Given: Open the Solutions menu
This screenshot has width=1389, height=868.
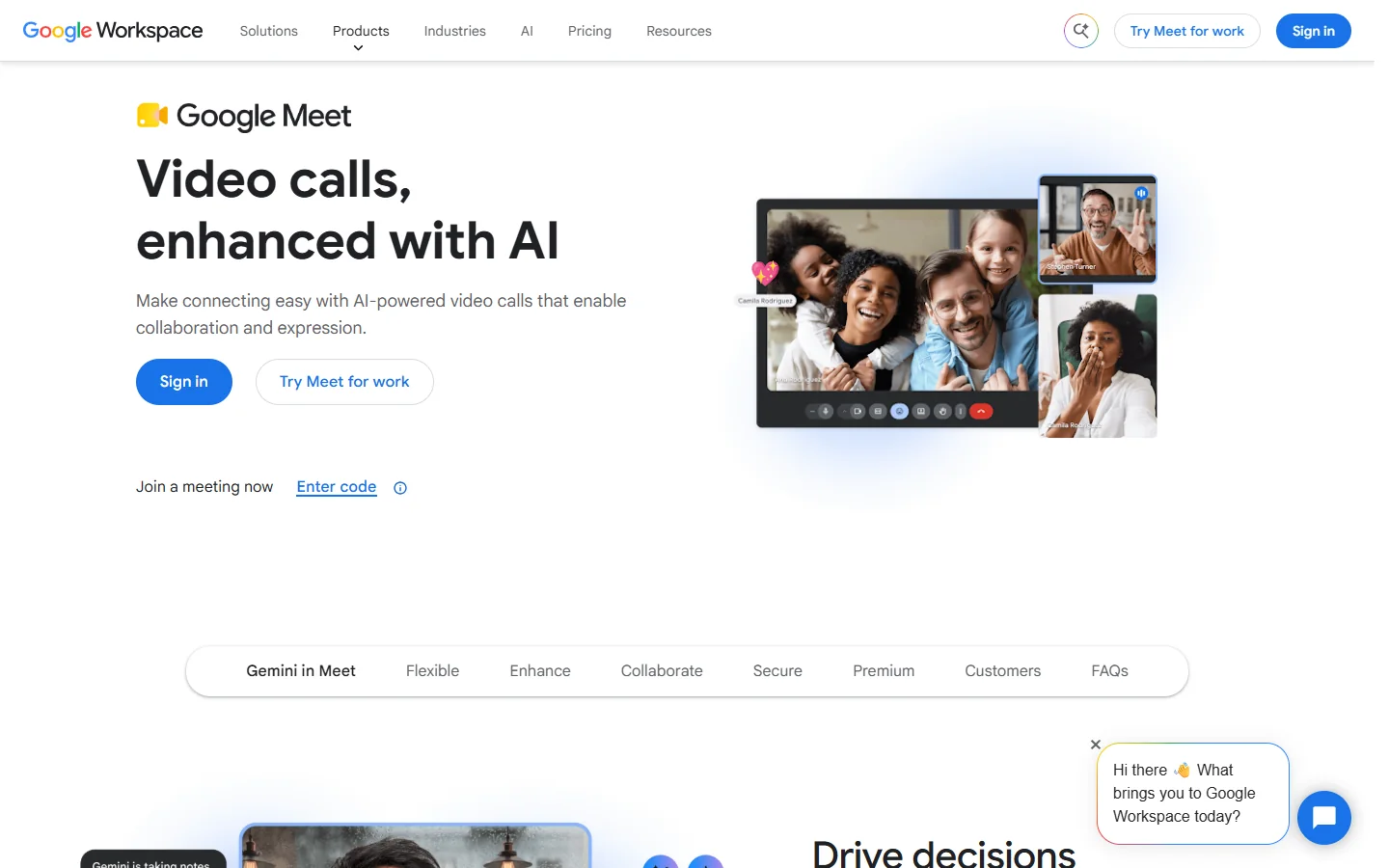Looking at the screenshot, I should (x=269, y=31).
